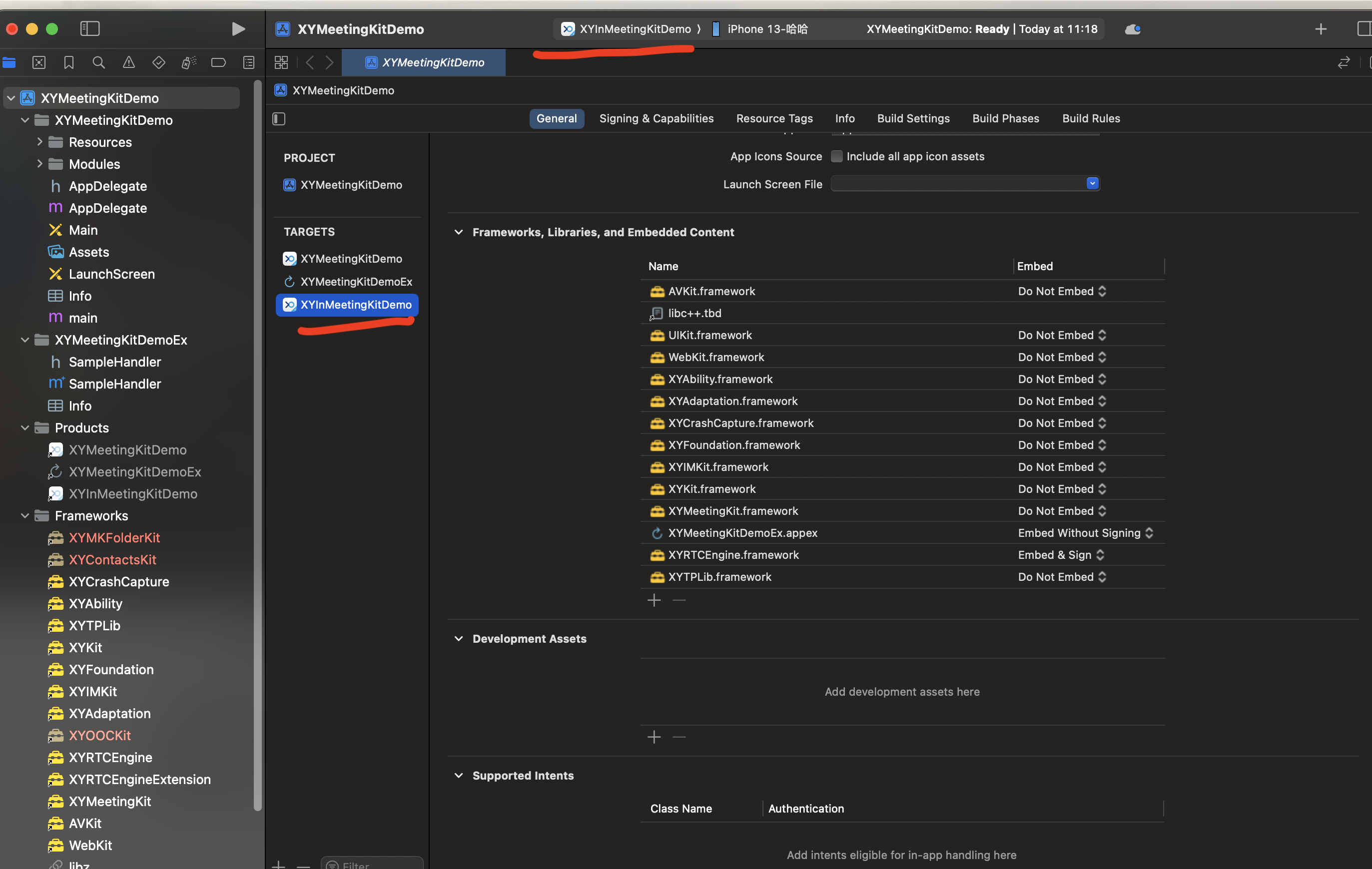Expand the Resources folder

point(39,142)
